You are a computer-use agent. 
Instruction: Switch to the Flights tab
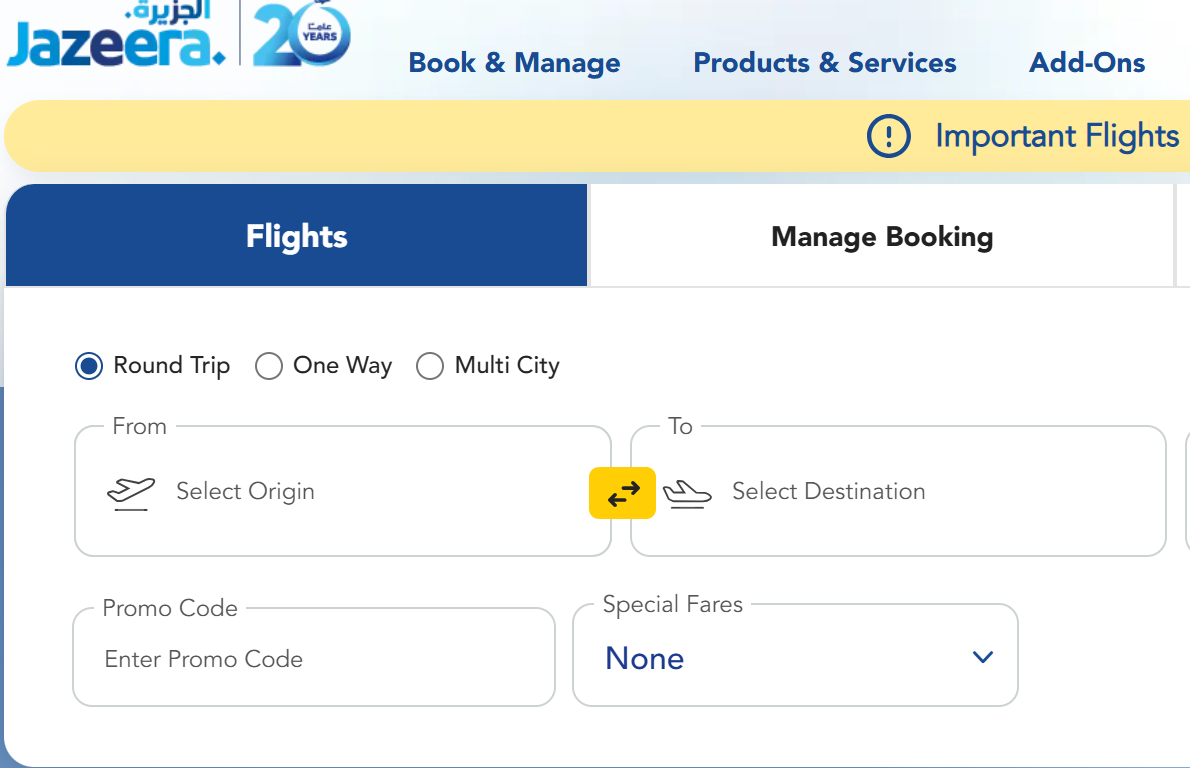296,237
